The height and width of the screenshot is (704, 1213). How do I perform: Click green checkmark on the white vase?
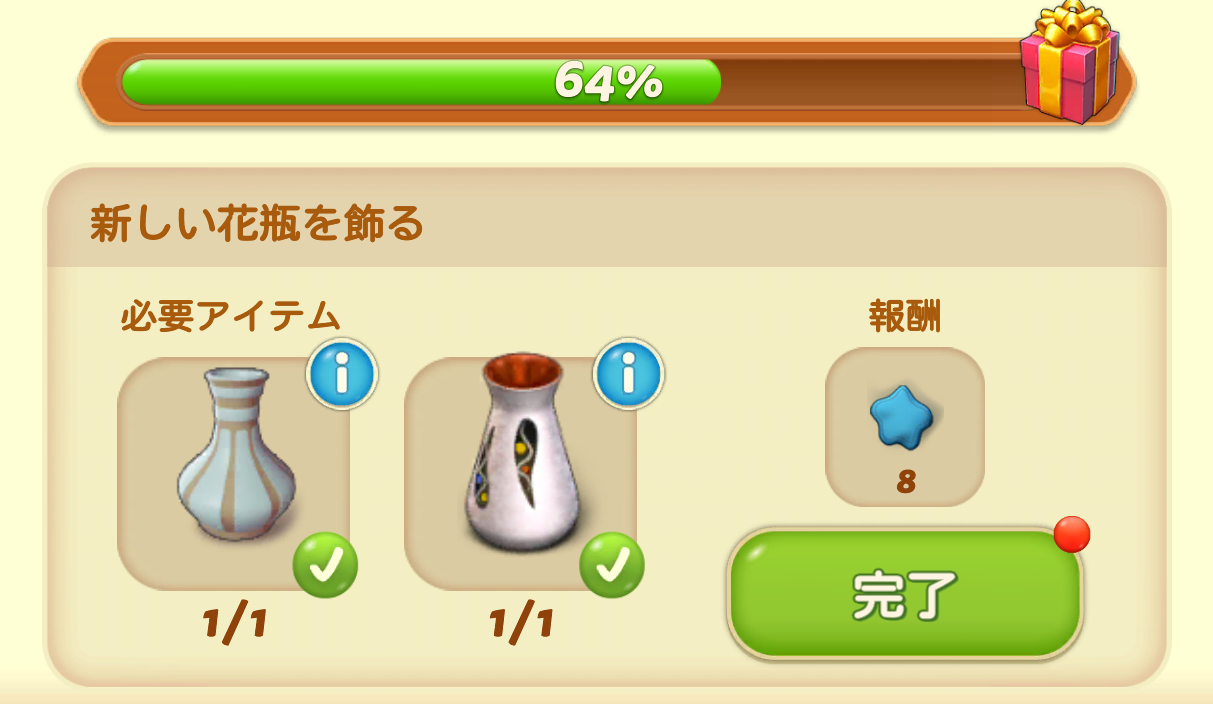[612, 565]
